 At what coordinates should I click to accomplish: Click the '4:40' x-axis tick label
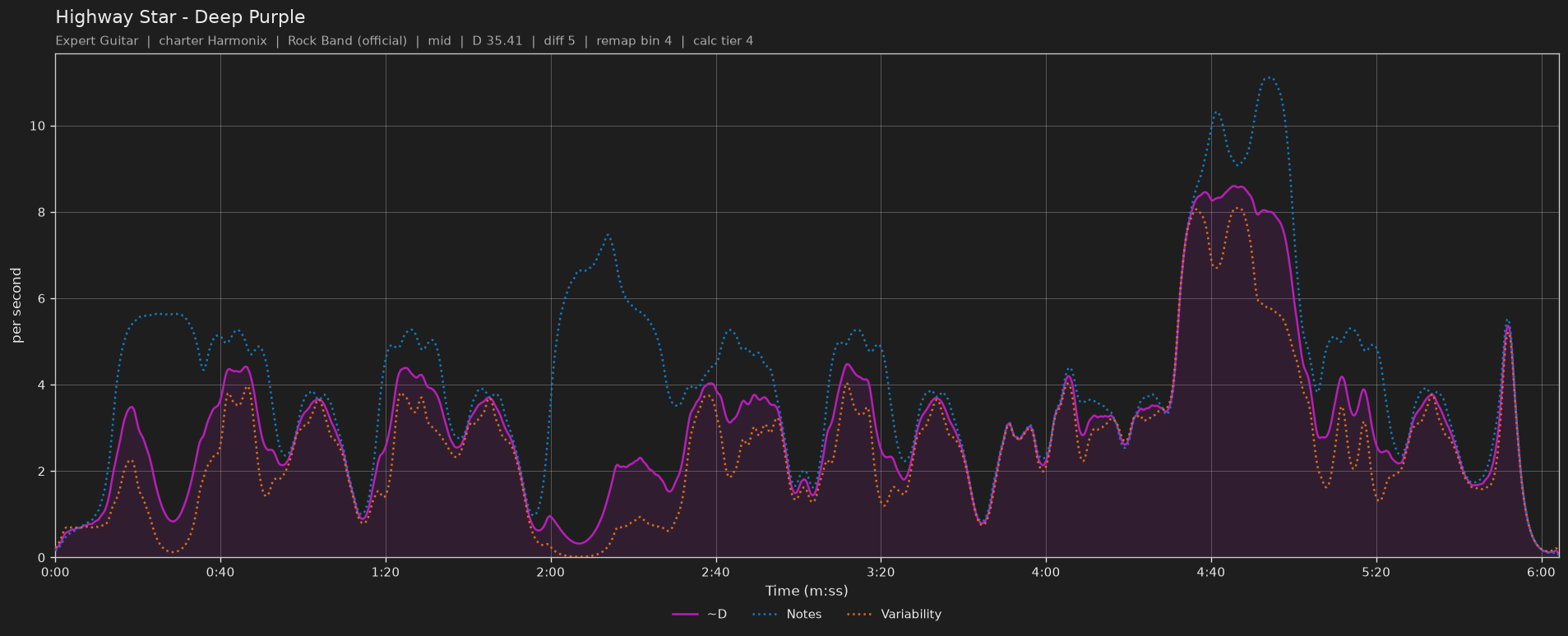tap(1211, 572)
